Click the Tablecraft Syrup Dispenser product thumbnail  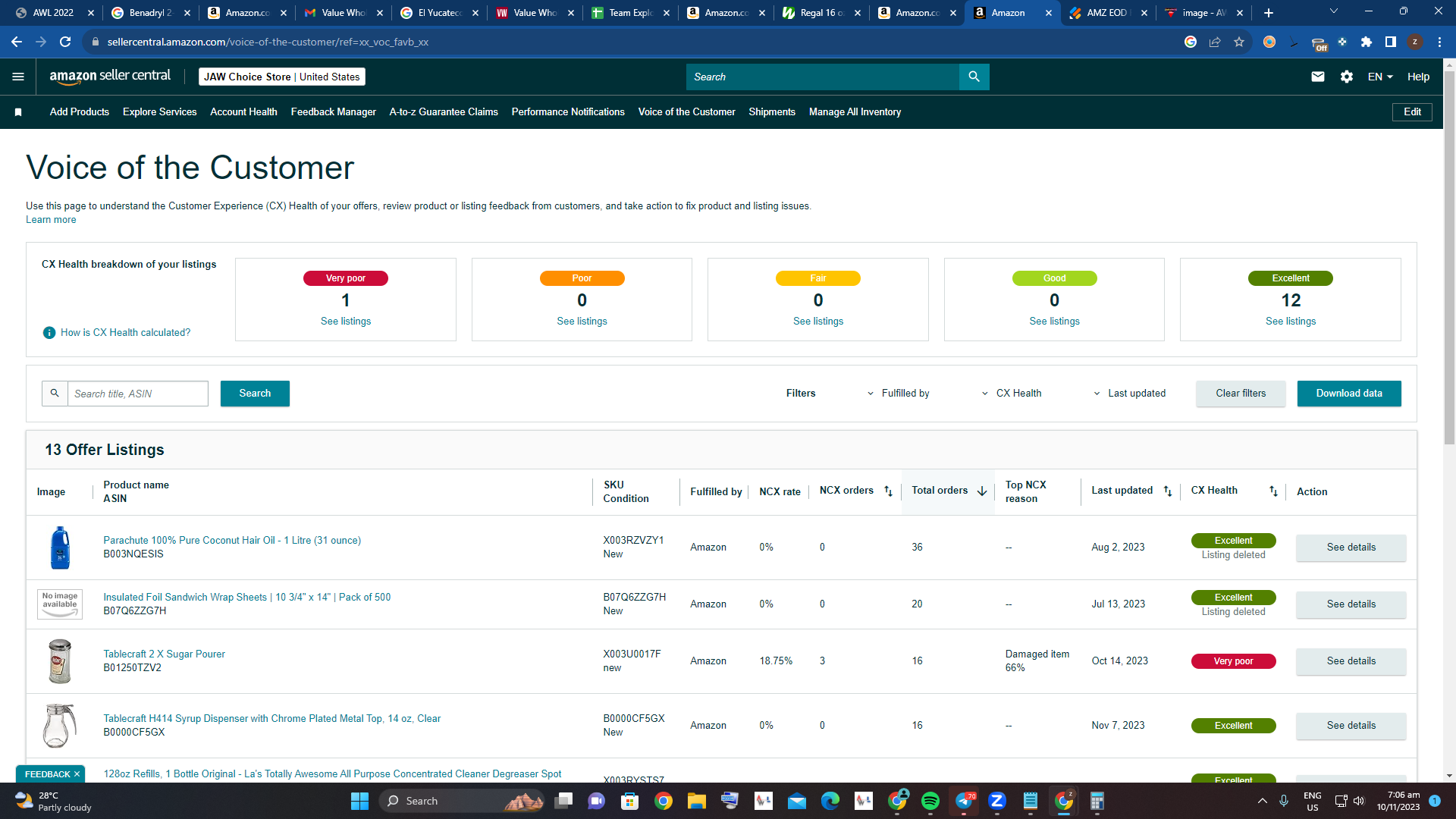60,726
